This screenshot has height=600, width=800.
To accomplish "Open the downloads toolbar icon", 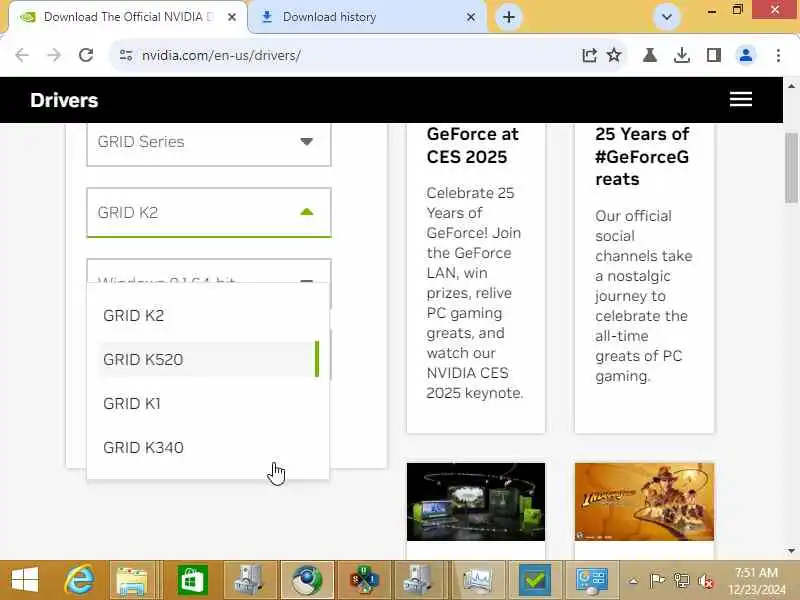I will click(x=682, y=55).
